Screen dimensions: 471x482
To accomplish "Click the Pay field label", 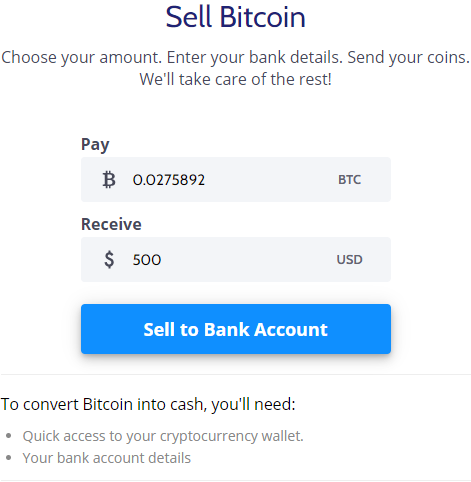I will pos(95,145).
